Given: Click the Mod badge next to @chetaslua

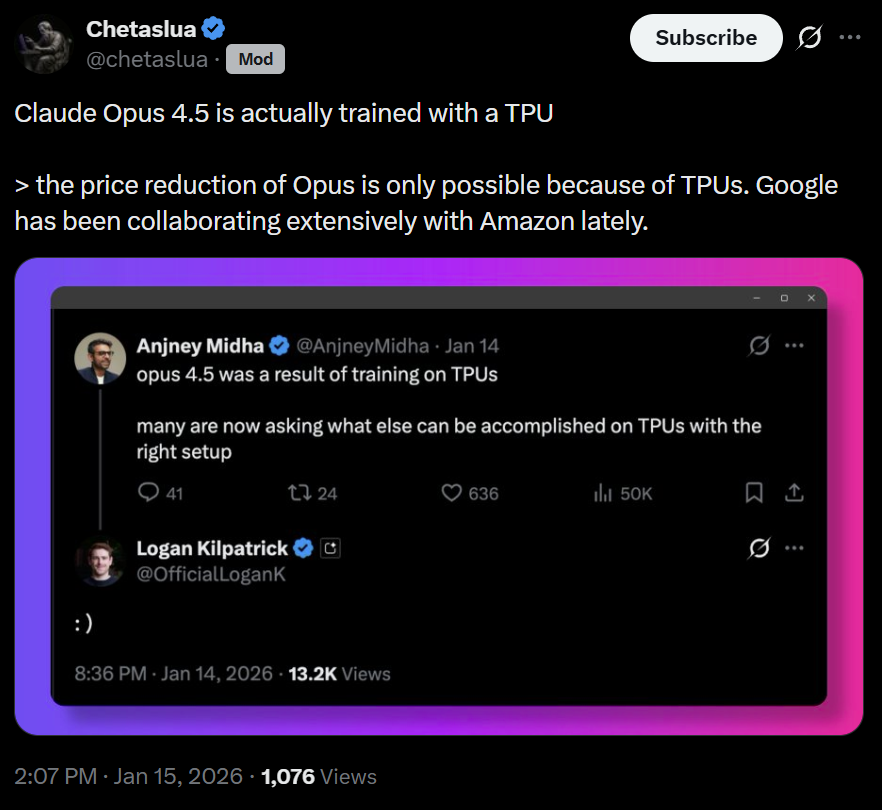Looking at the screenshot, I should tap(255, 60).
